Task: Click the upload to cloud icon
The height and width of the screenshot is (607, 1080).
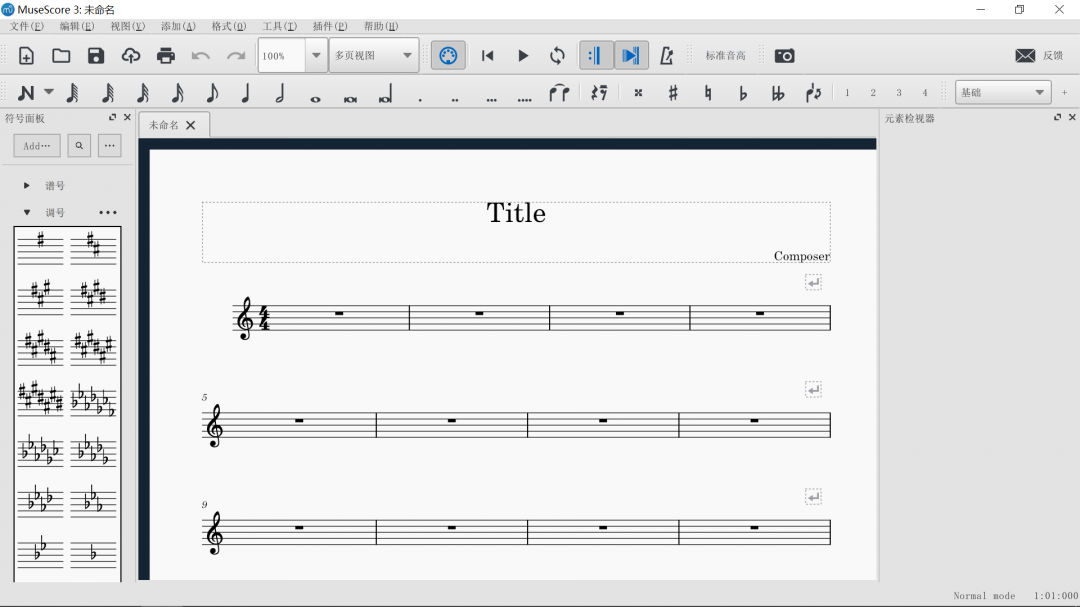Action: pos(131,56)
